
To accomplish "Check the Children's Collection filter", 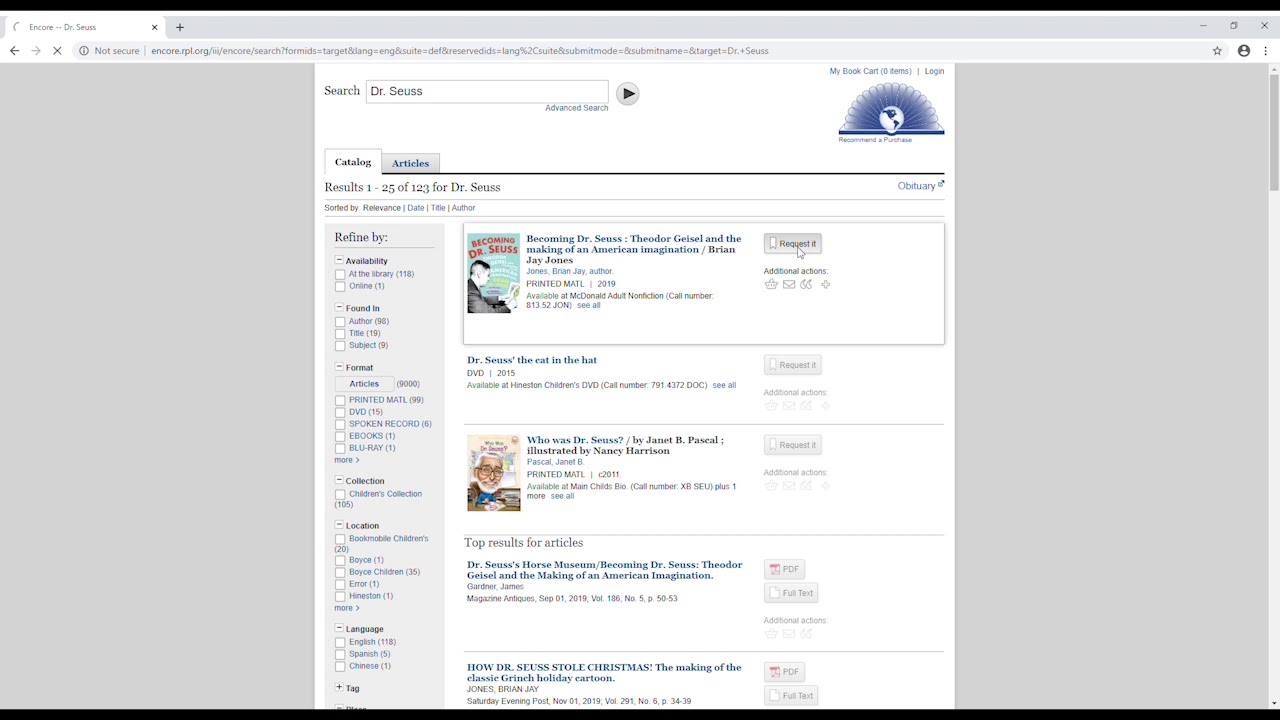I will click(x=340, y=494).
